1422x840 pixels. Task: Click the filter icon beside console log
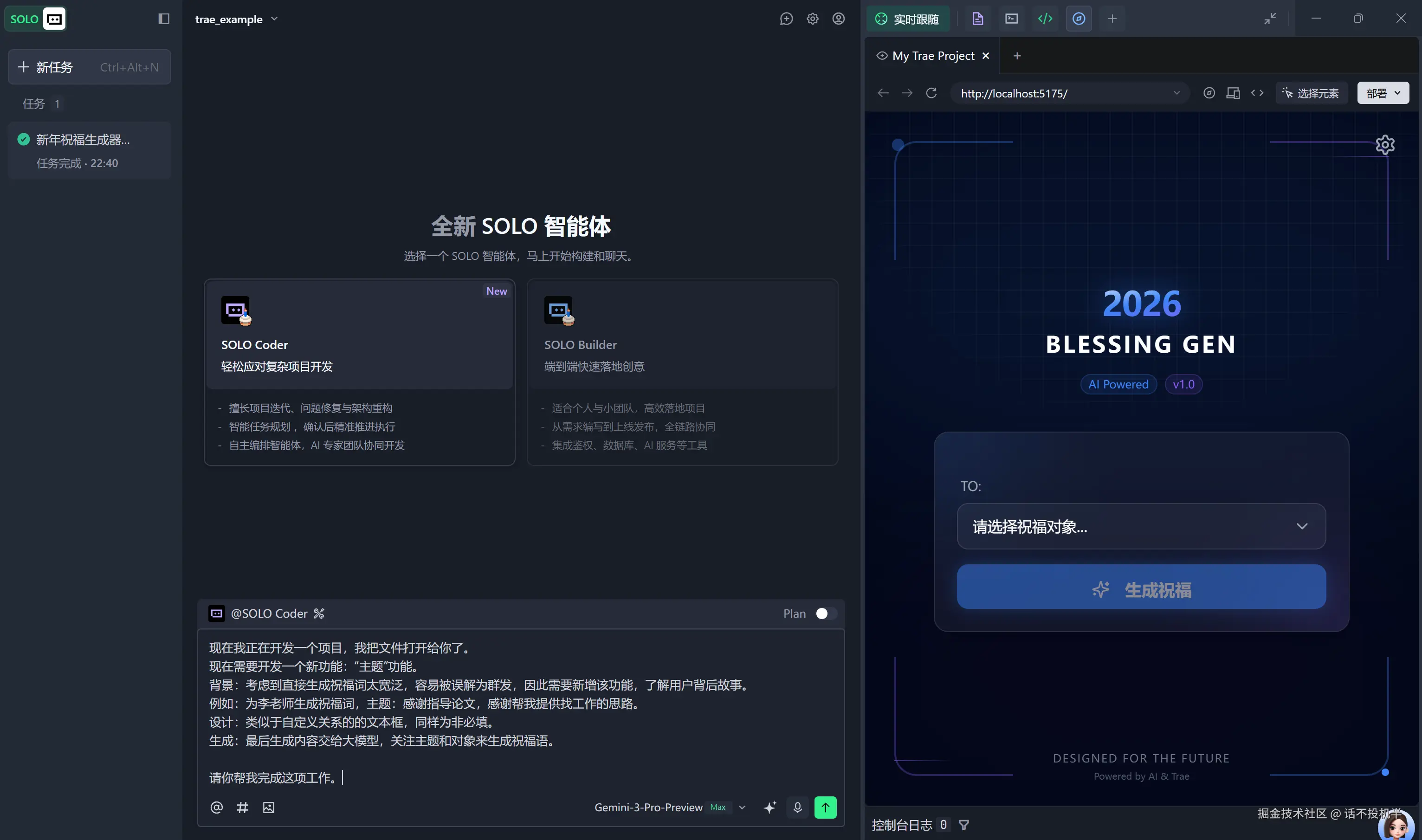pos(964,825)
